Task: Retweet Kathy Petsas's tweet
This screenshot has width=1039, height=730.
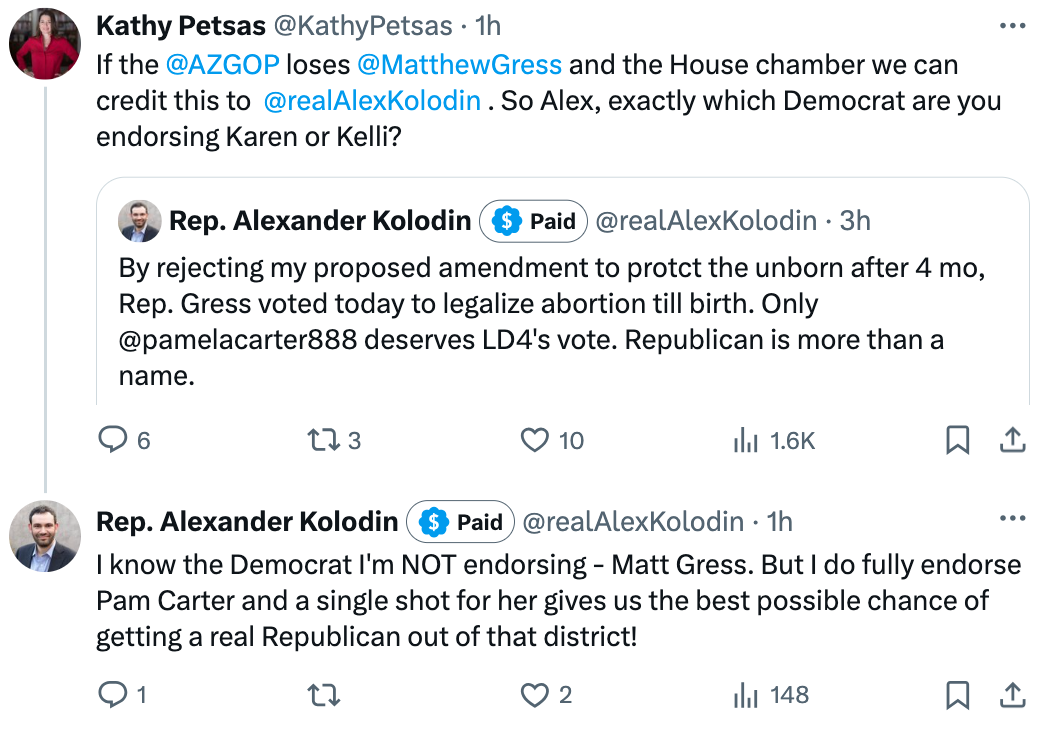Action: (x=321, y=440)
